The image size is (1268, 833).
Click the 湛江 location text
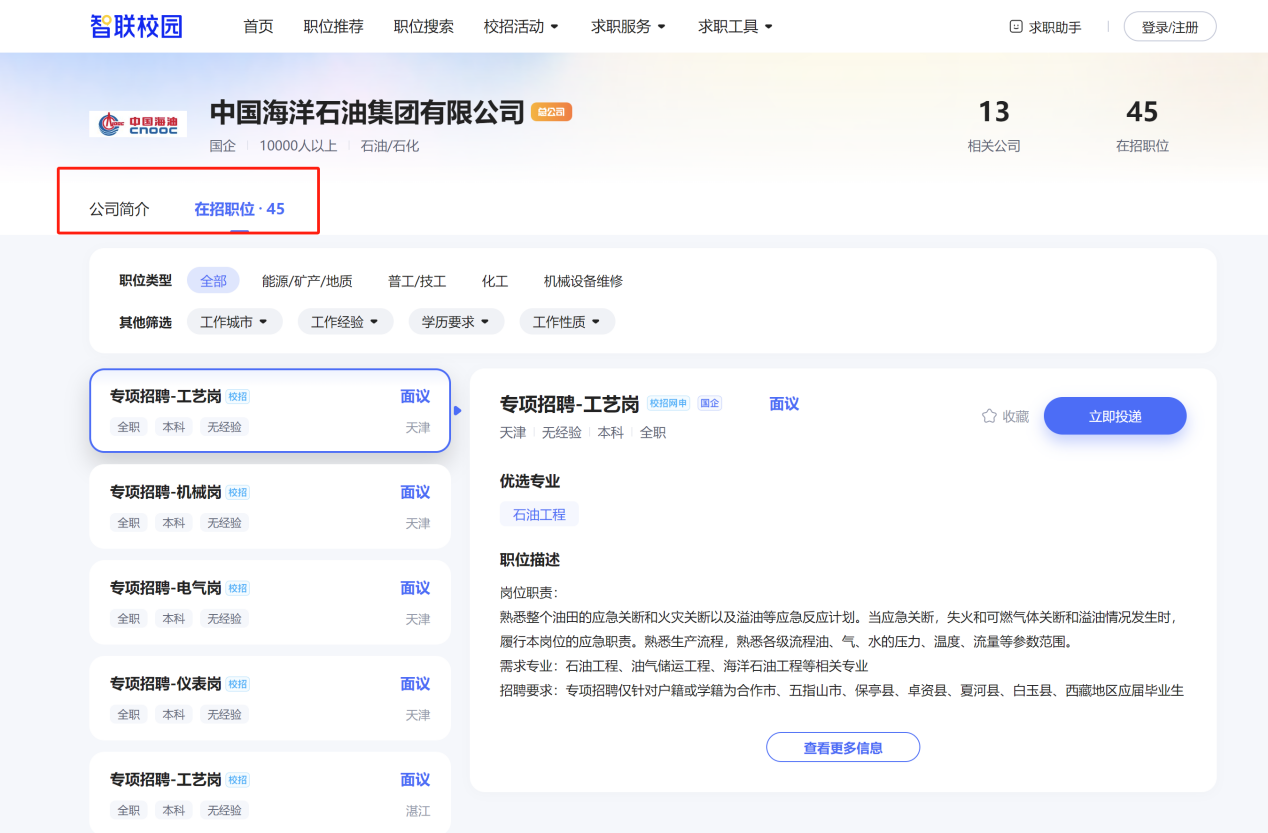click(x=418, y=811)
